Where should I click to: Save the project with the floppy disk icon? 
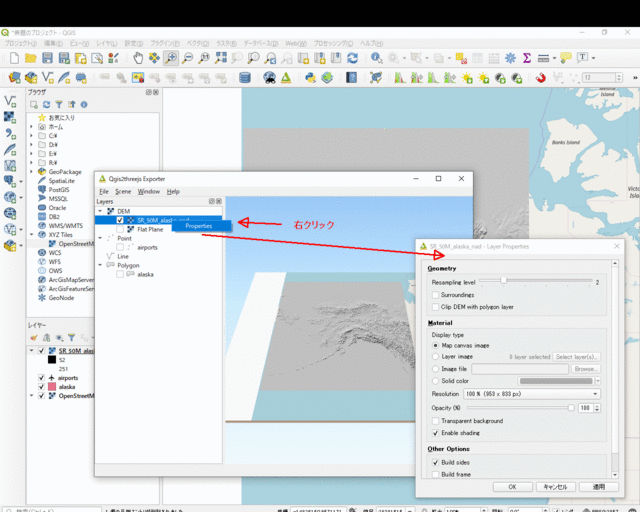click(47, 58)
